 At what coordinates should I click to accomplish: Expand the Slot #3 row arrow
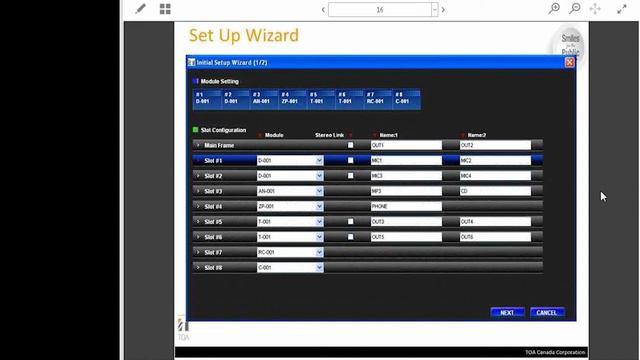198,191
